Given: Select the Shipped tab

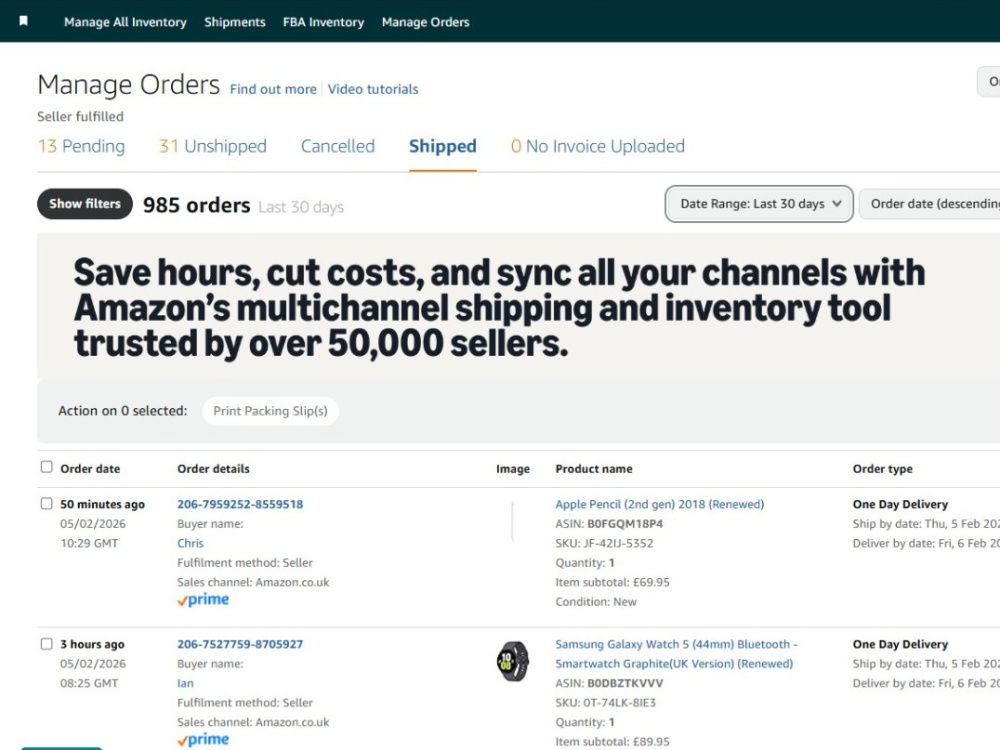Looking at the screenshot, I should coord(443,146).
